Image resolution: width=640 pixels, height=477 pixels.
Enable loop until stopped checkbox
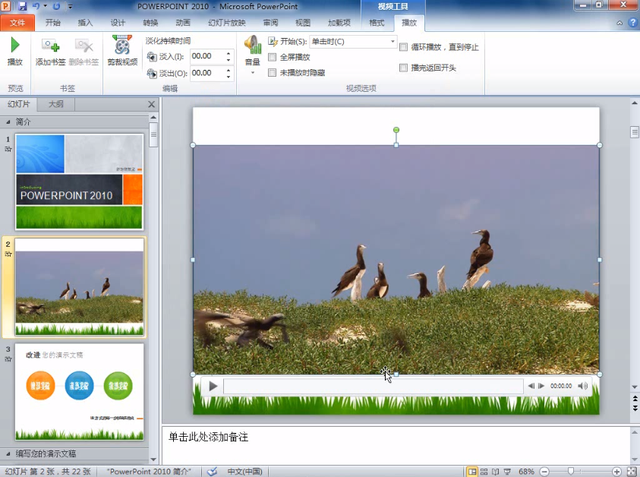(403, 46)
